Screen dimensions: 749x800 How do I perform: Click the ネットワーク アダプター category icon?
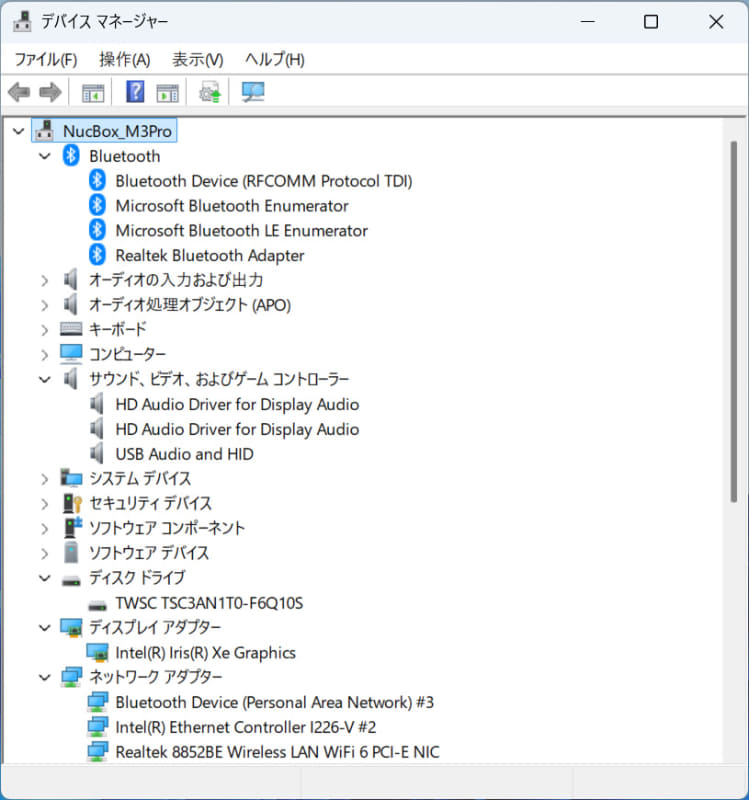(71, 677)
